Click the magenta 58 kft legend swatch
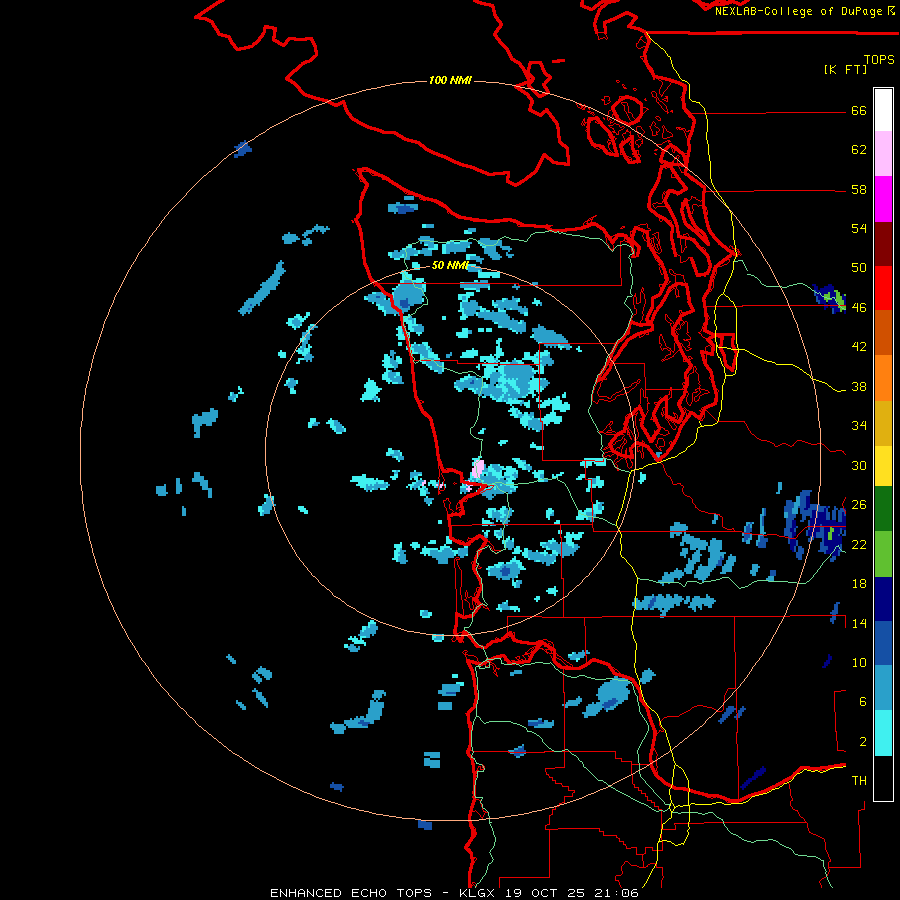The height and width of the screenshot is (900, 900). pyautogui.click(x=883, y=199)
